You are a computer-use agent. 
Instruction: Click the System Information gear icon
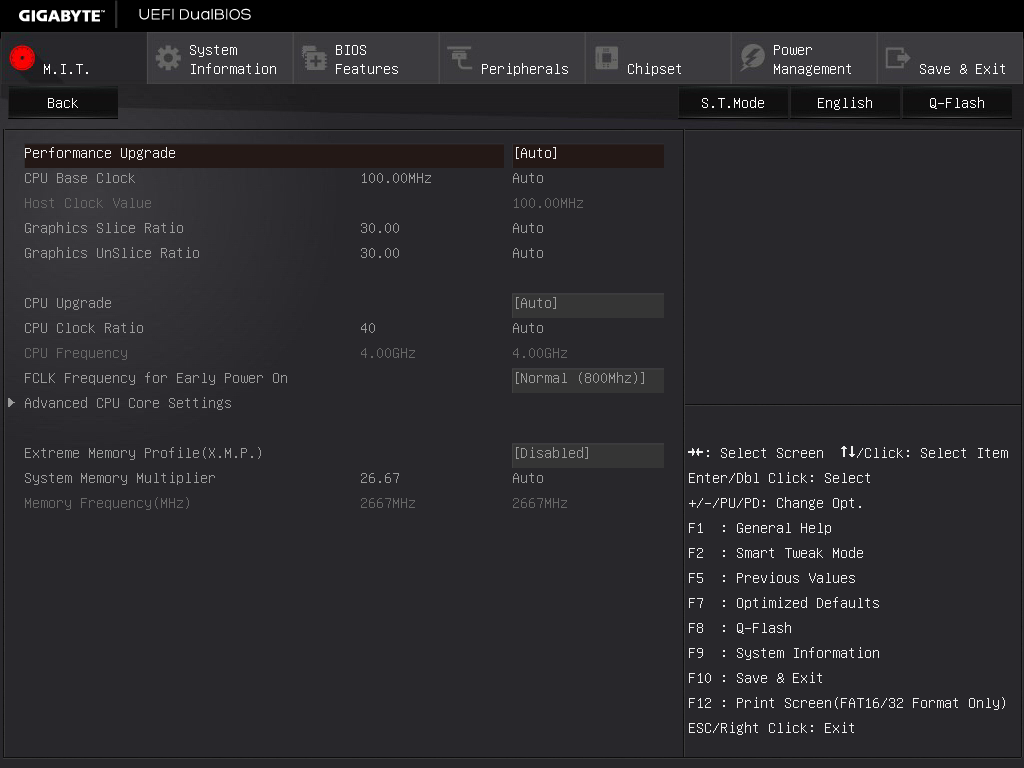tap(168, 58)
